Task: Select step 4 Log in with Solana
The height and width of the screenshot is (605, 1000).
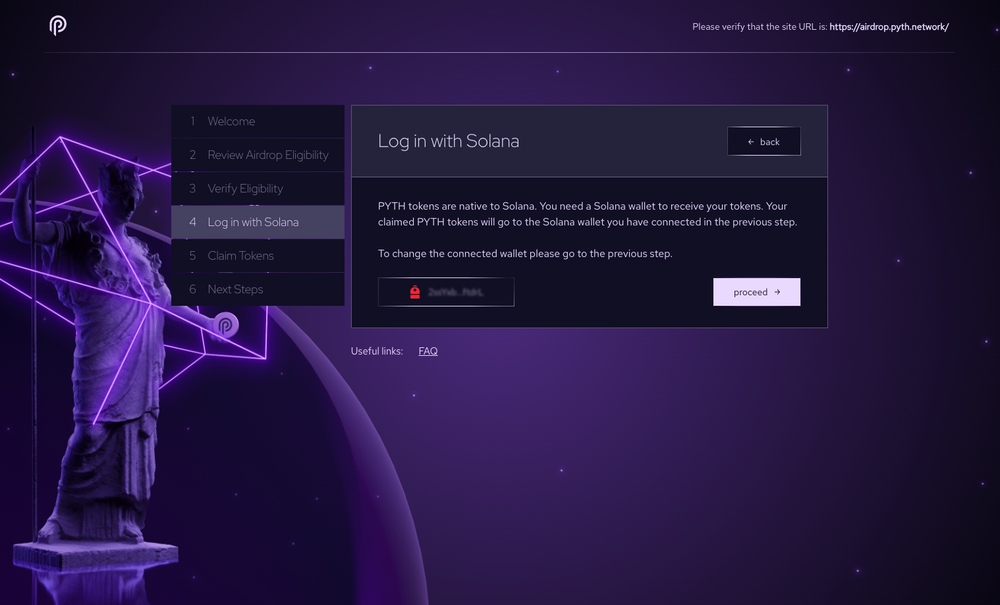Action: pos(258,222)
